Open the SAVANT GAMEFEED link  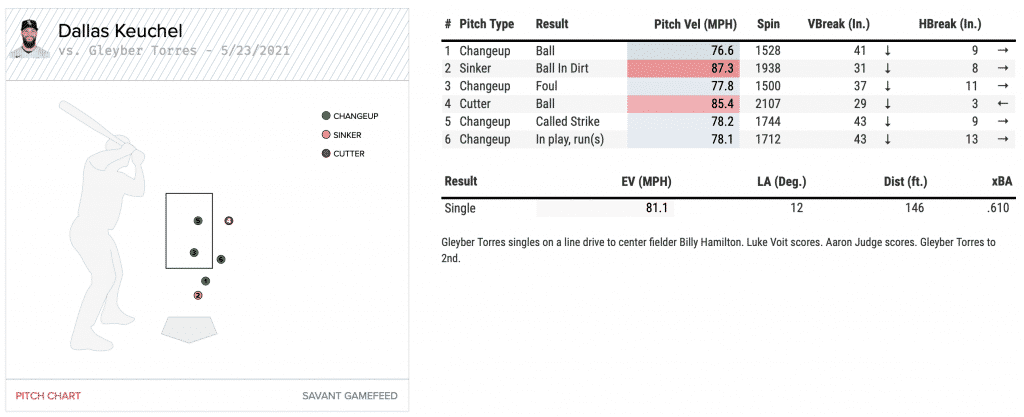349,396
